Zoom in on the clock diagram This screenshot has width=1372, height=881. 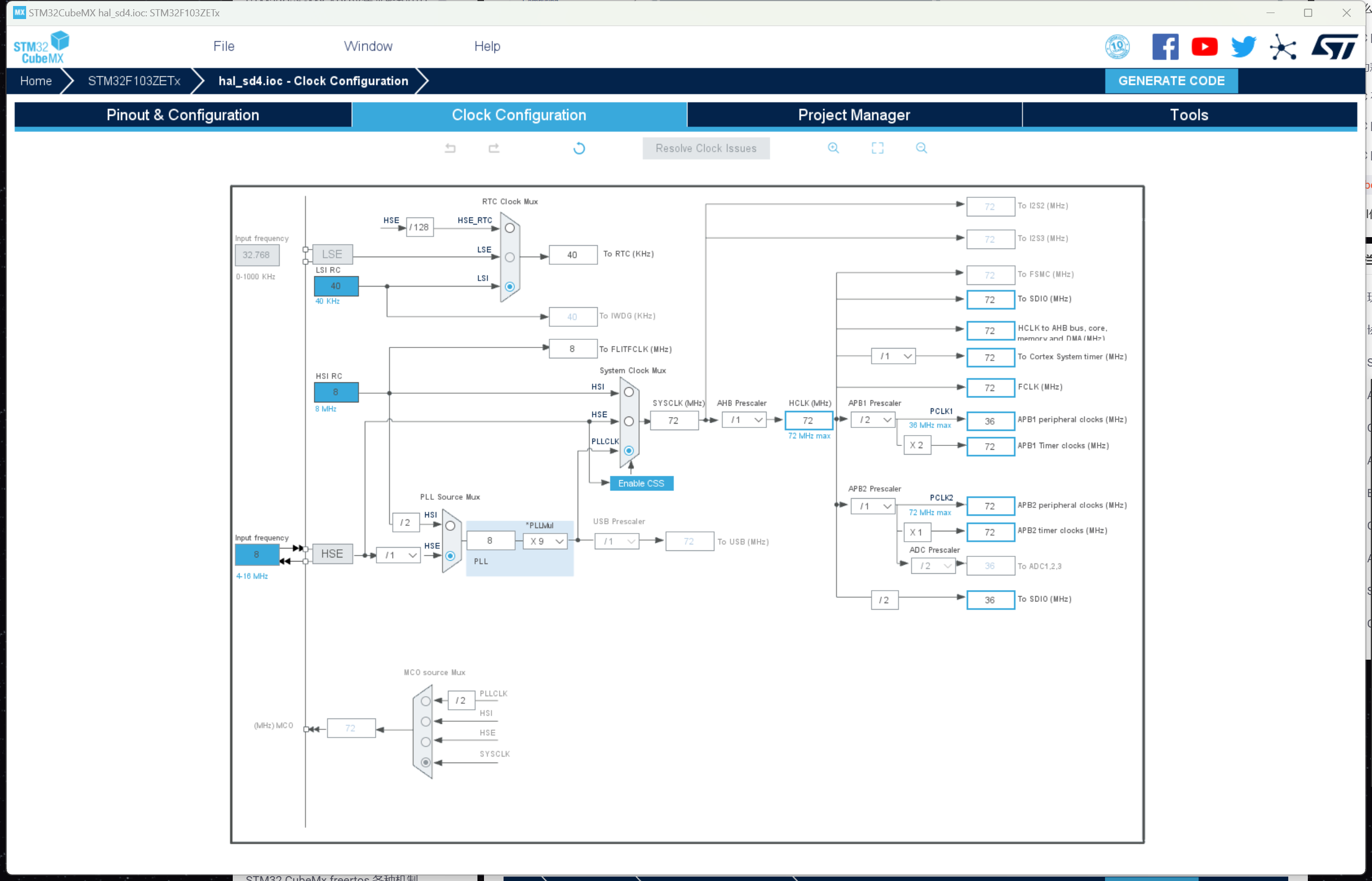coord(833,147)
